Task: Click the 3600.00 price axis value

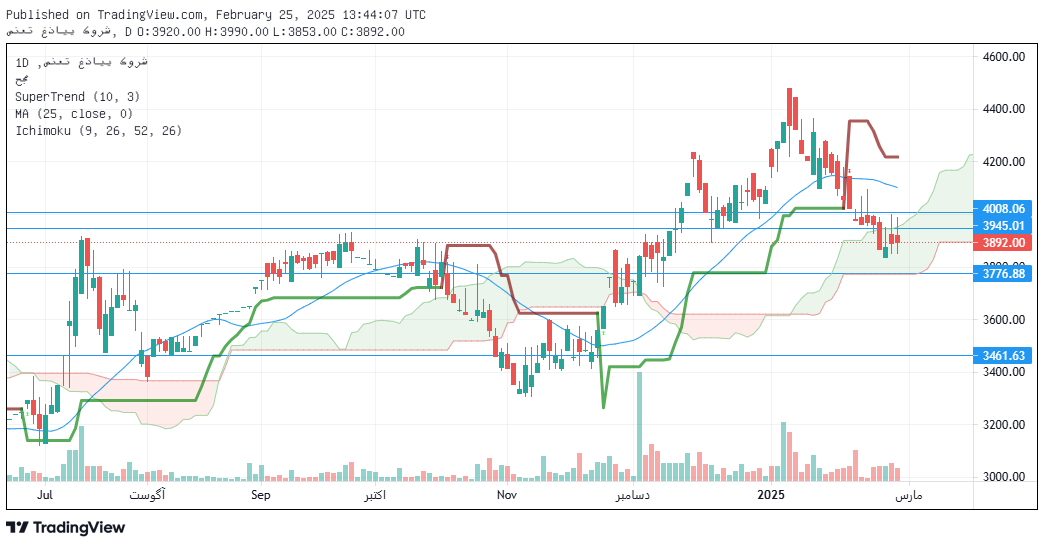Action: pyautogui.click(x=1003, y=320)
